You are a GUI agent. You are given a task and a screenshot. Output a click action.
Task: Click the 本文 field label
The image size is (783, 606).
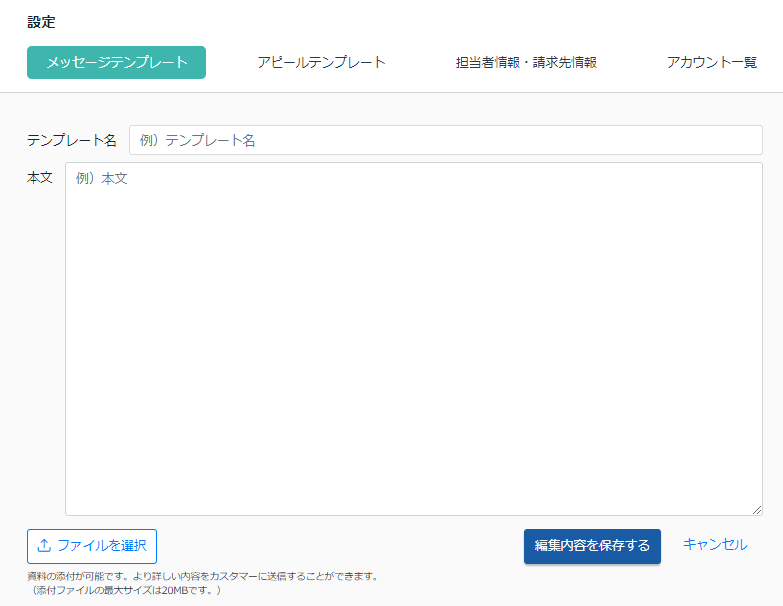point(40,177)
